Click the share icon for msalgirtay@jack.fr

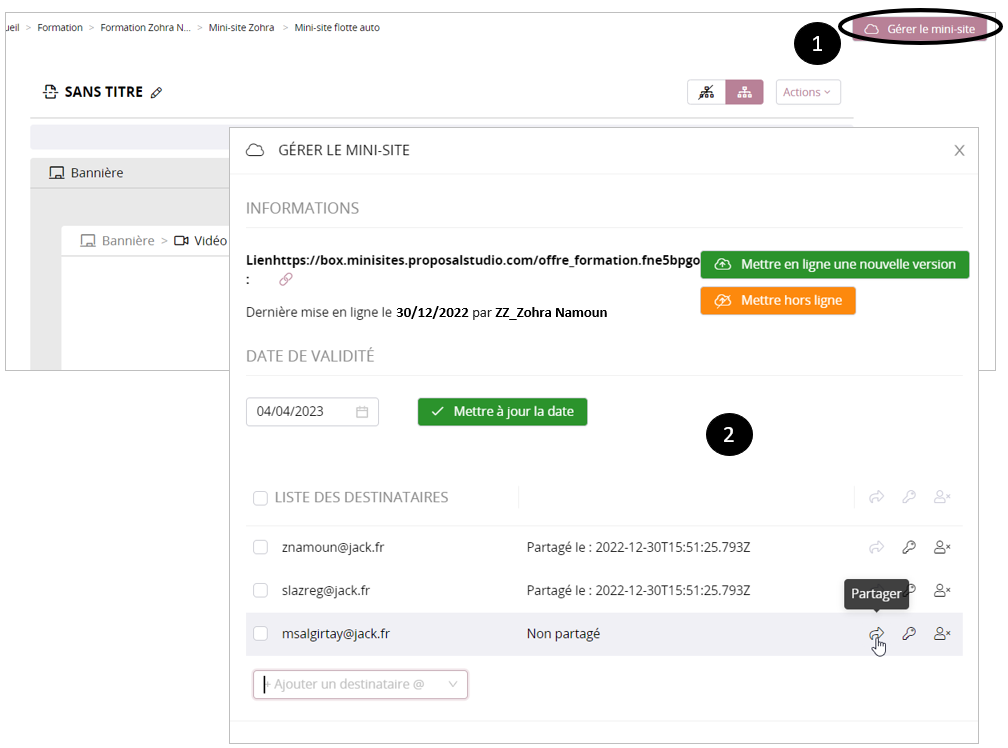(876, 633)
